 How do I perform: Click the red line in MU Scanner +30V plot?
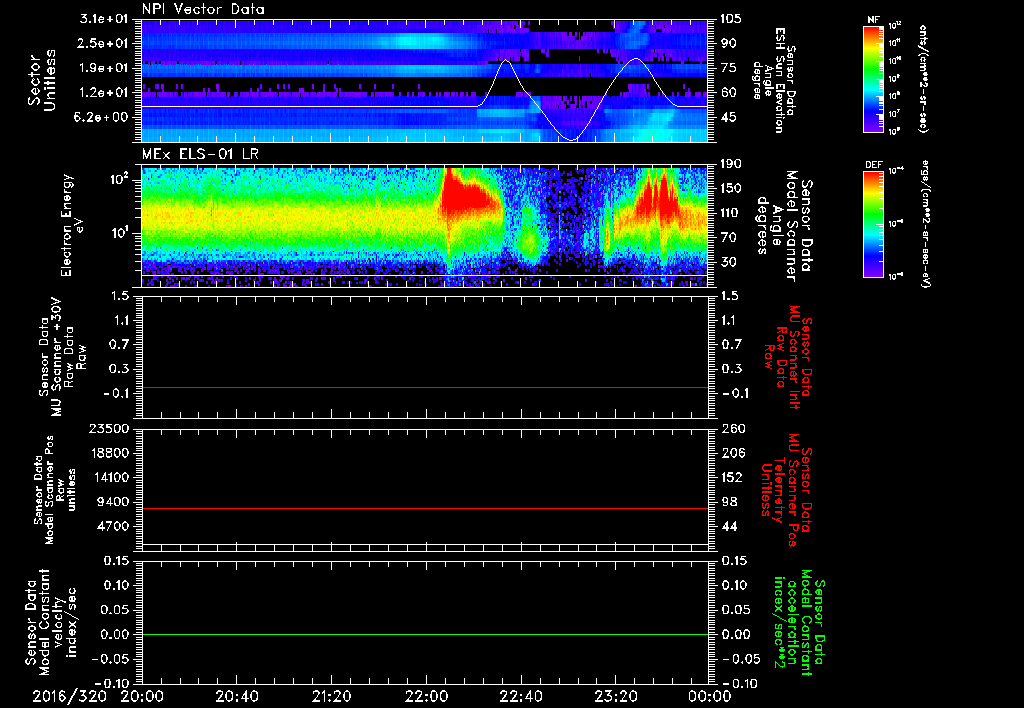tap(424, 387)
